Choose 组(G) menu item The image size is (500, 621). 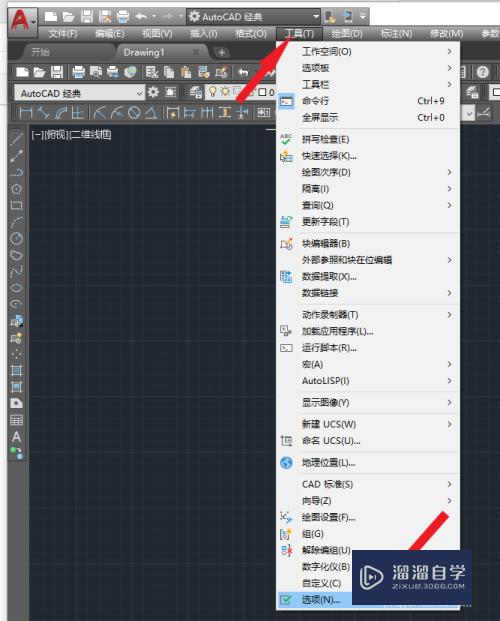coord(368,534)
